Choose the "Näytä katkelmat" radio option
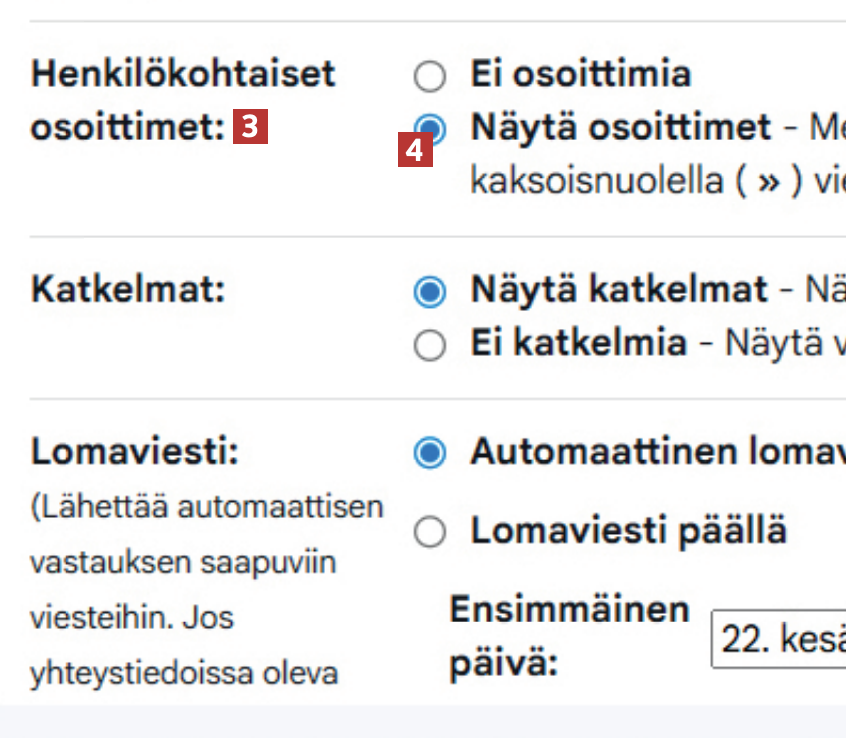 click(x=430, y=292)
